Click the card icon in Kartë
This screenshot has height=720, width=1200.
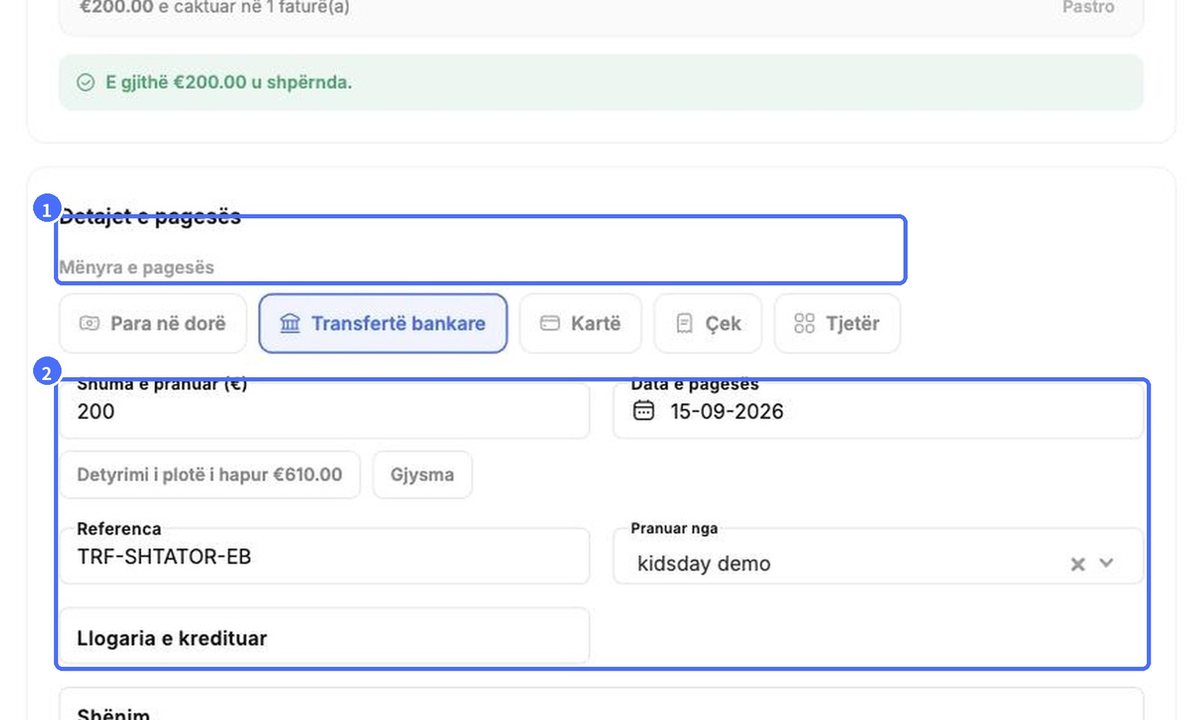[x=549, y=323]
